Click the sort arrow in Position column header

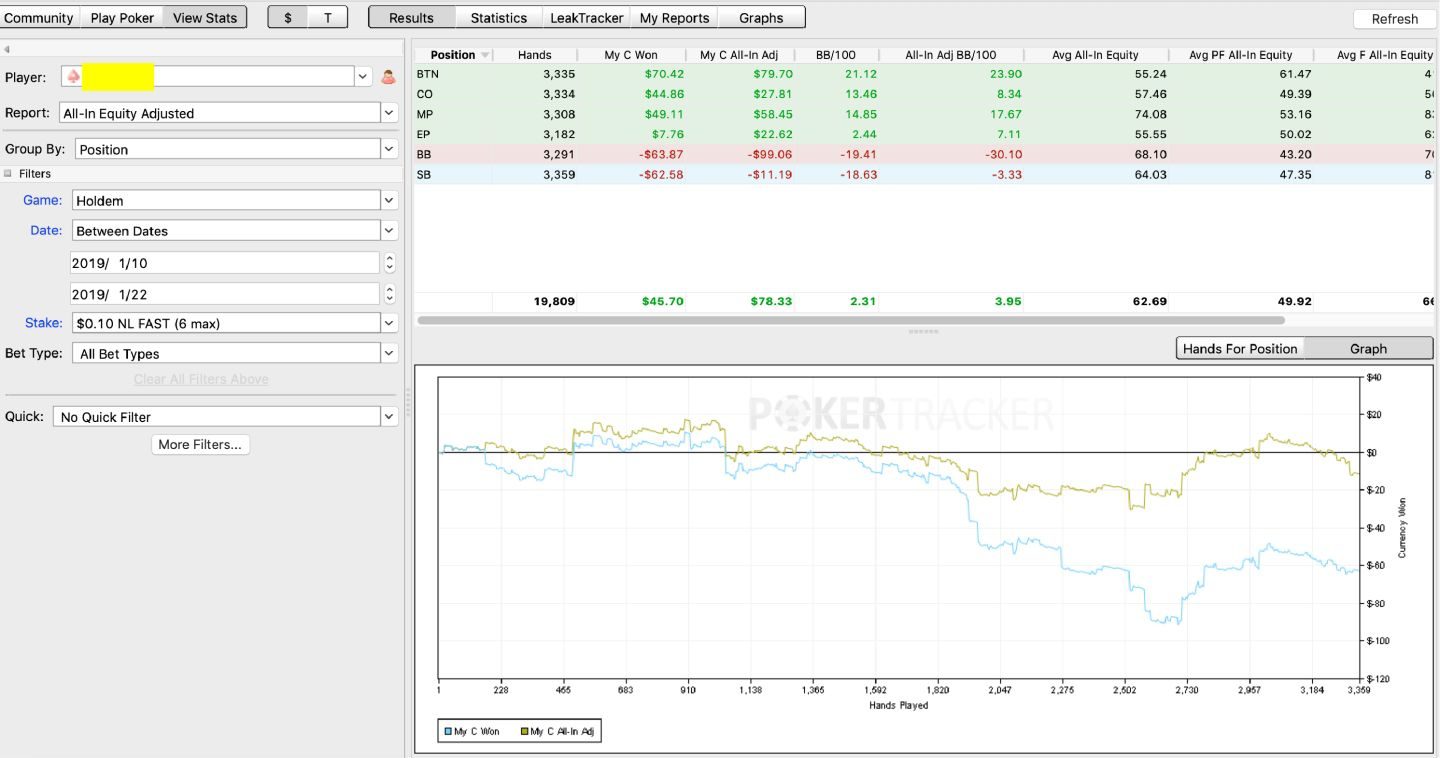tap(486, 55)
